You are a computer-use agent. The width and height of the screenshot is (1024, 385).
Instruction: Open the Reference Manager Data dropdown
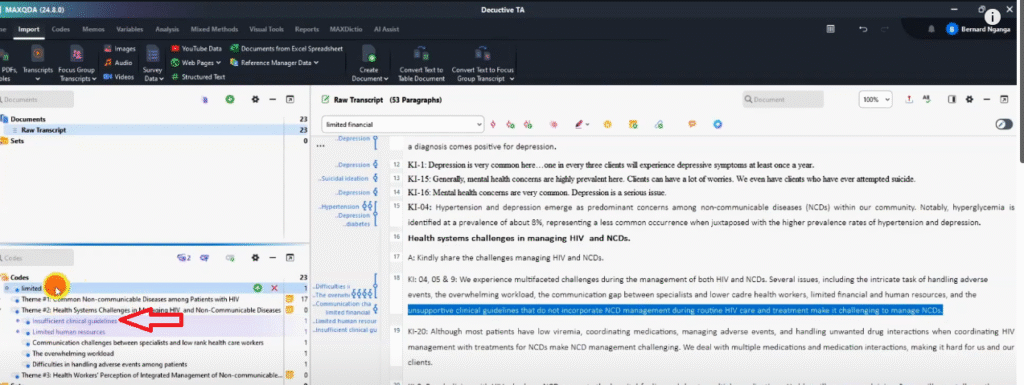point(274,63)
